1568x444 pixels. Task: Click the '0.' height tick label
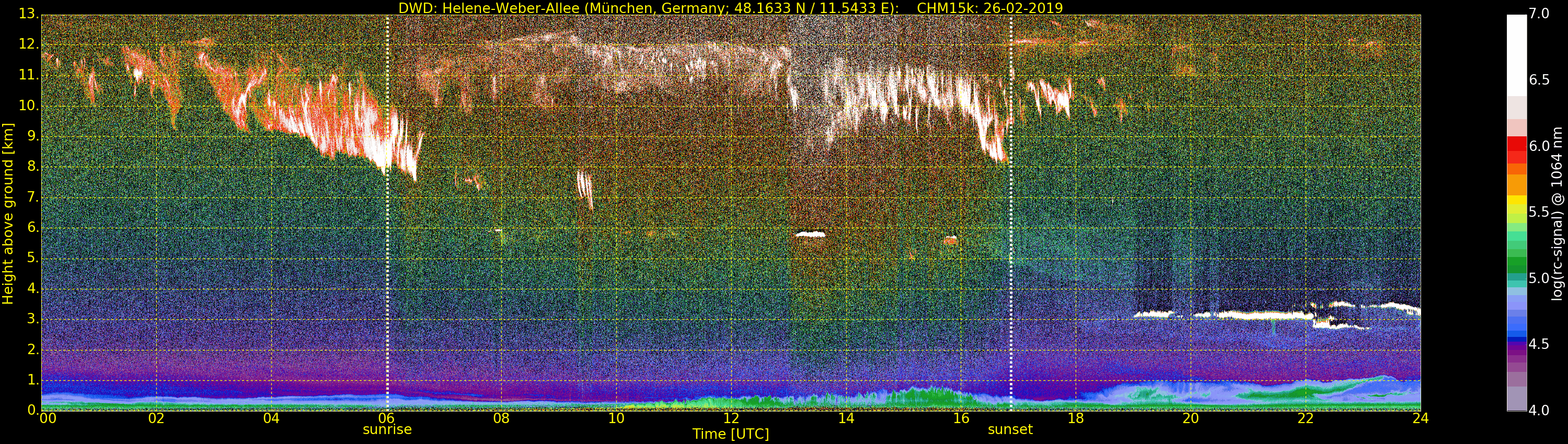33,410
